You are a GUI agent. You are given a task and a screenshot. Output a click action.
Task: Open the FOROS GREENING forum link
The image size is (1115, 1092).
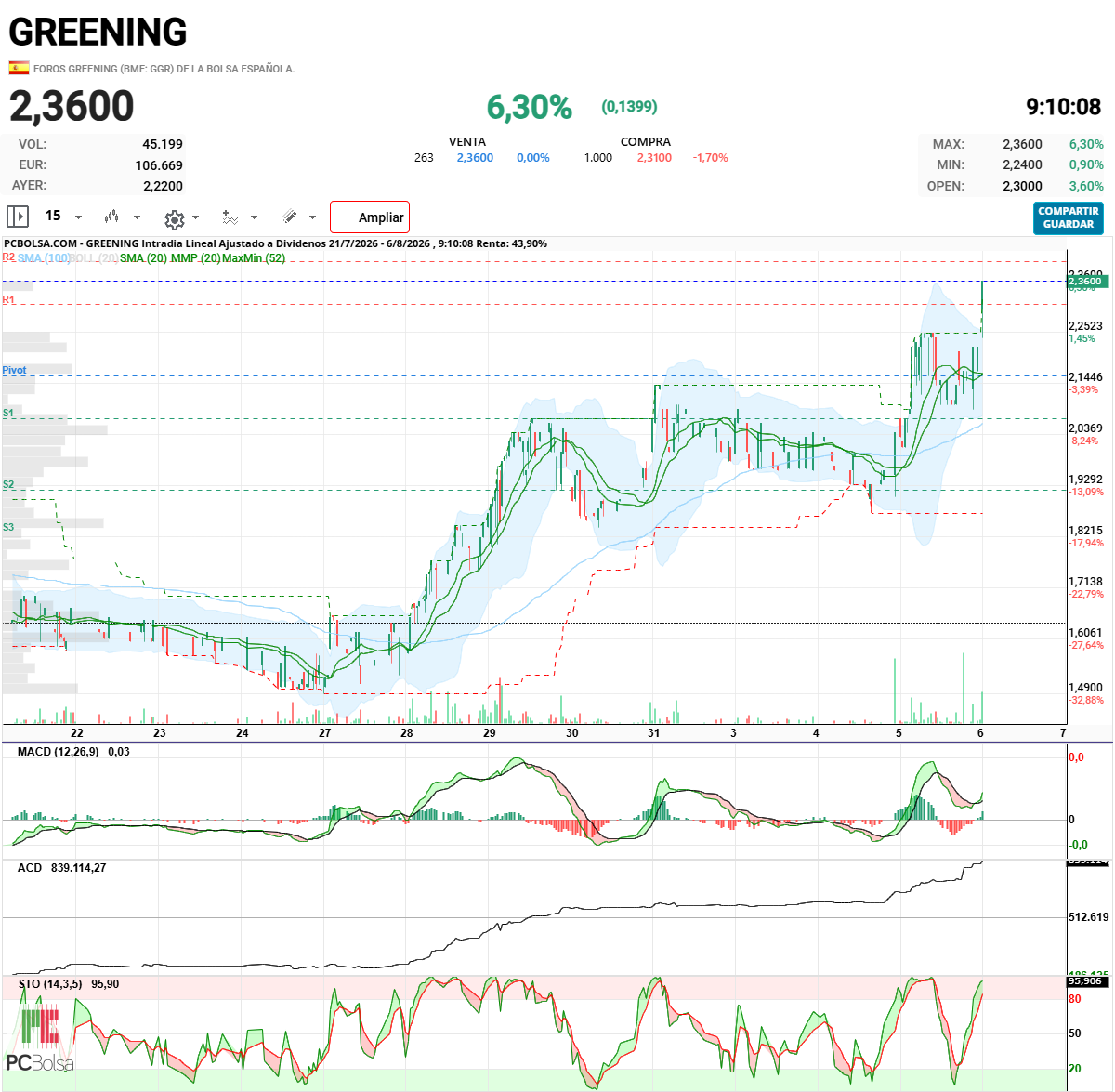point(164,69)
